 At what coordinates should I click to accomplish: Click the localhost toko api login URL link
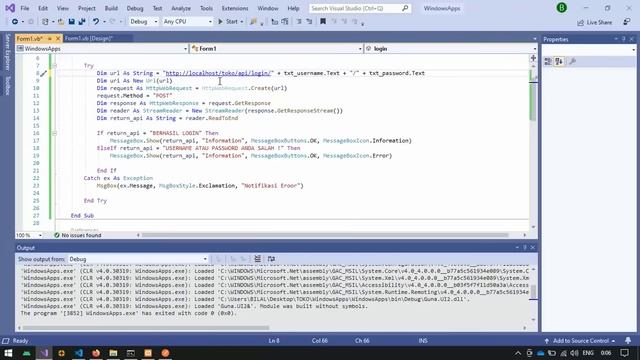click(218, 73)
